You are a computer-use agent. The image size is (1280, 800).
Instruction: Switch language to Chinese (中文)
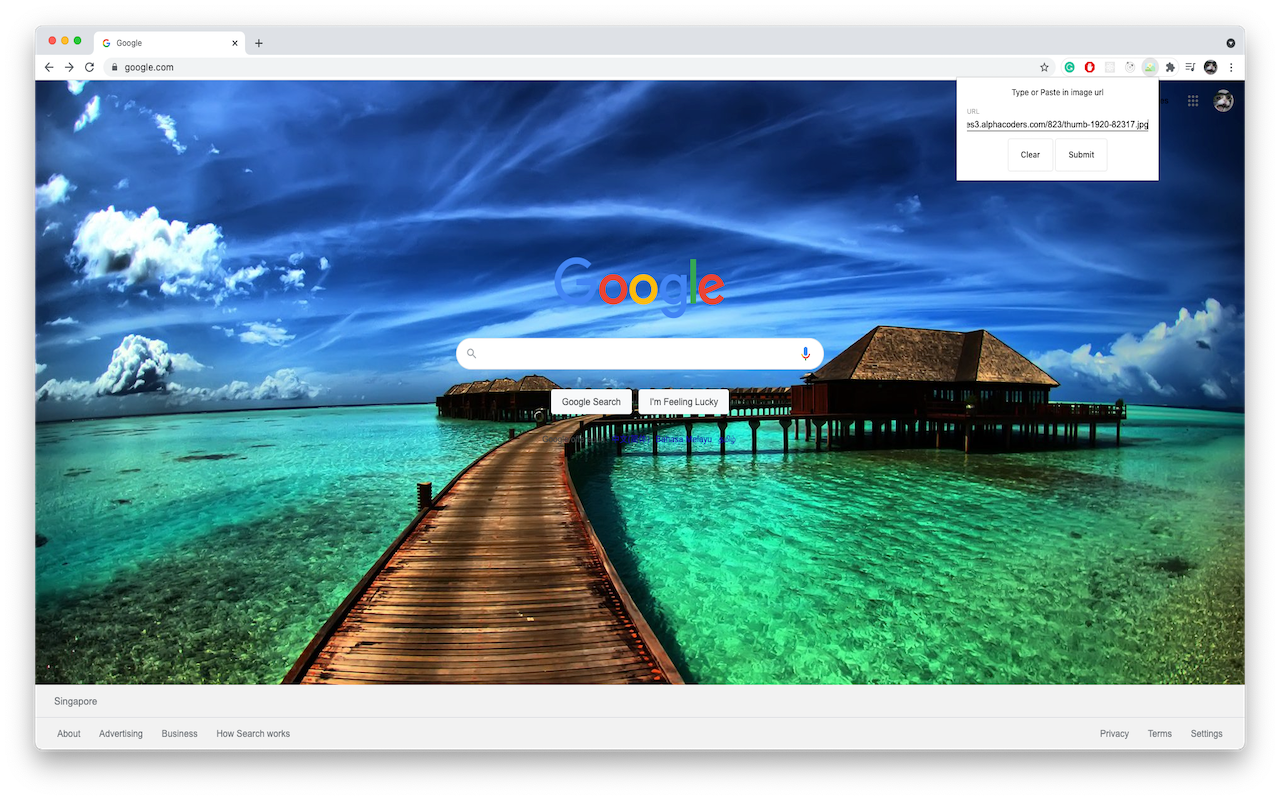tap(630, 439)
